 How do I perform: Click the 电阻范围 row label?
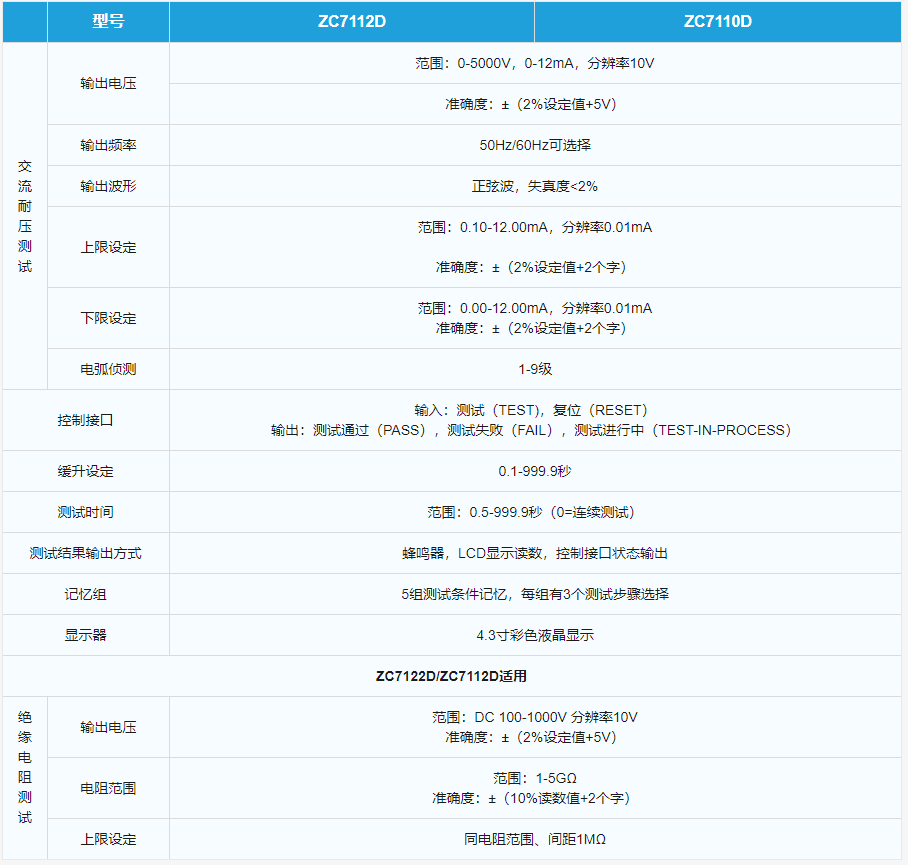click(x=107, y=788)
